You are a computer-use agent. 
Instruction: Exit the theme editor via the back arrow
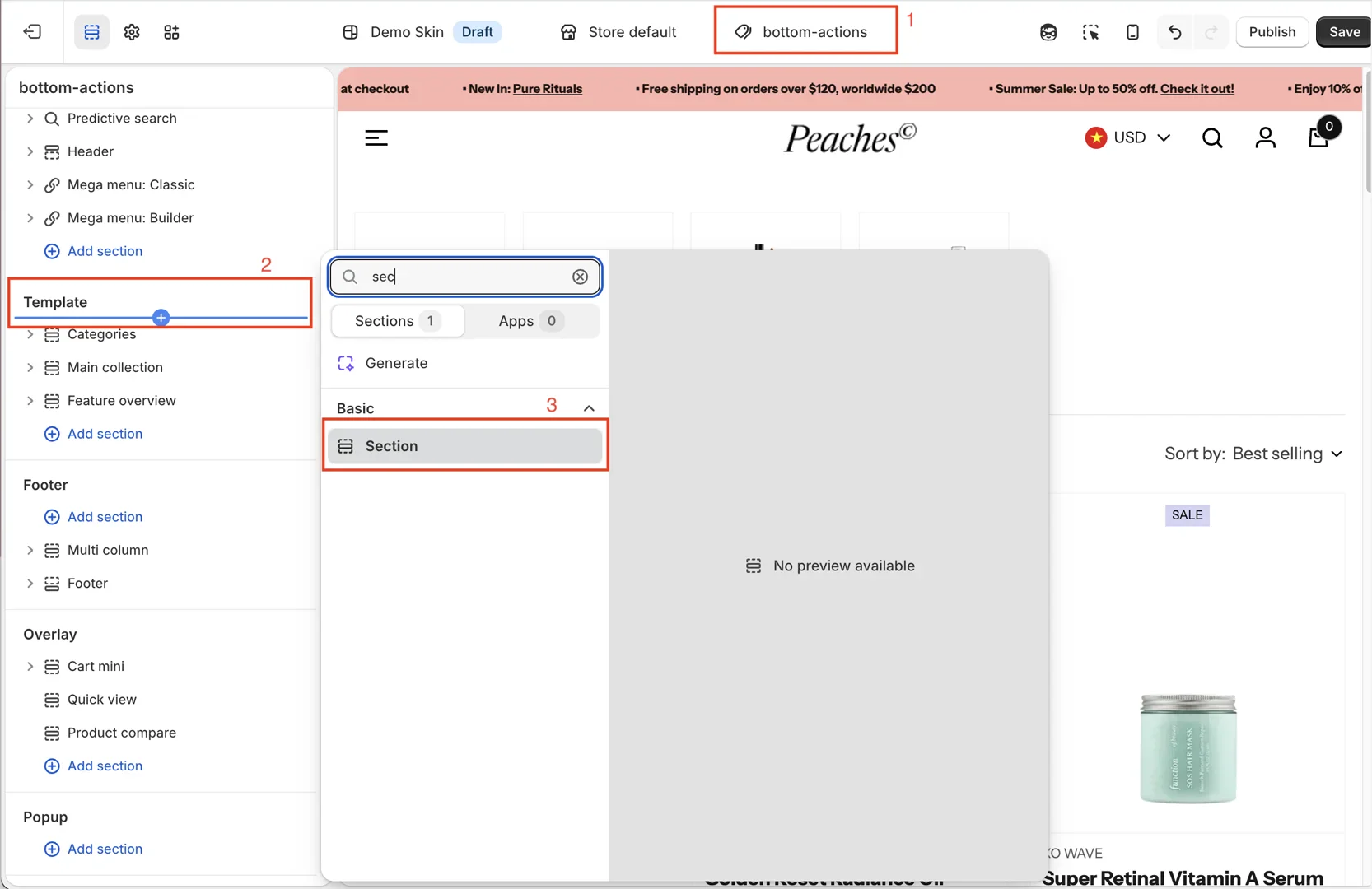coord(31,32)
